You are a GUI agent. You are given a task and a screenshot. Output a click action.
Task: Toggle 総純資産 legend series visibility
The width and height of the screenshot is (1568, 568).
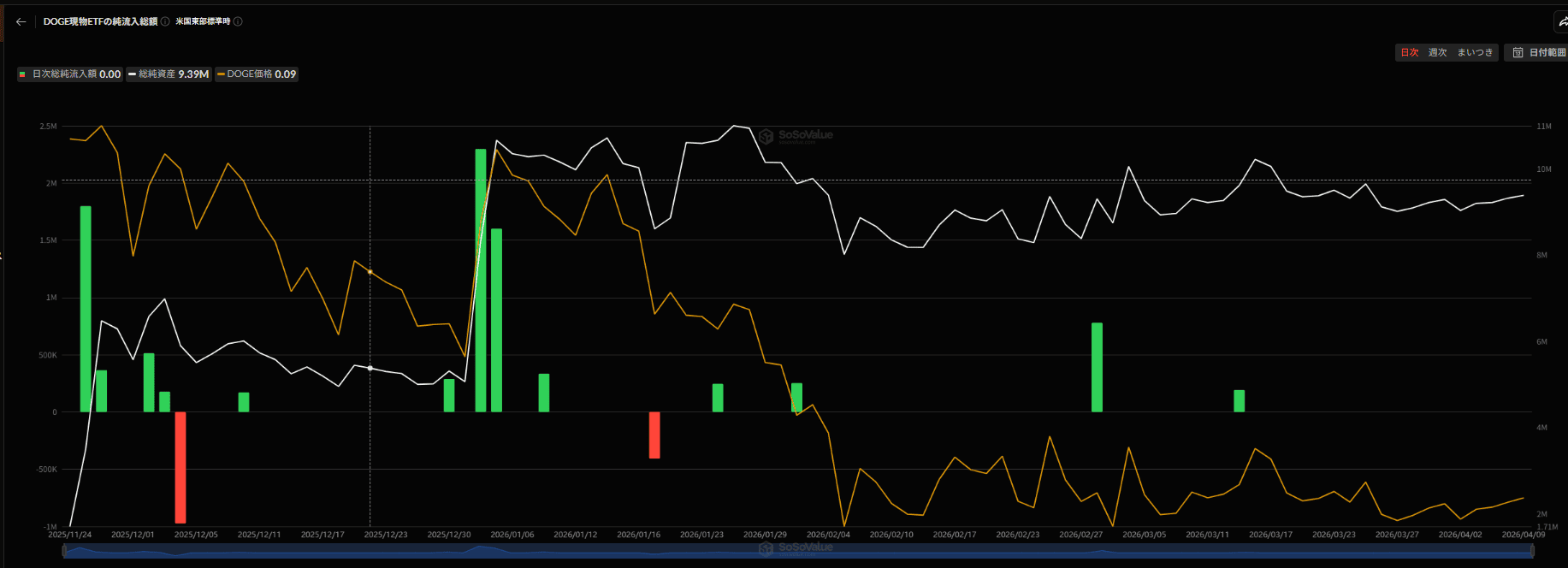coord(169,74)
